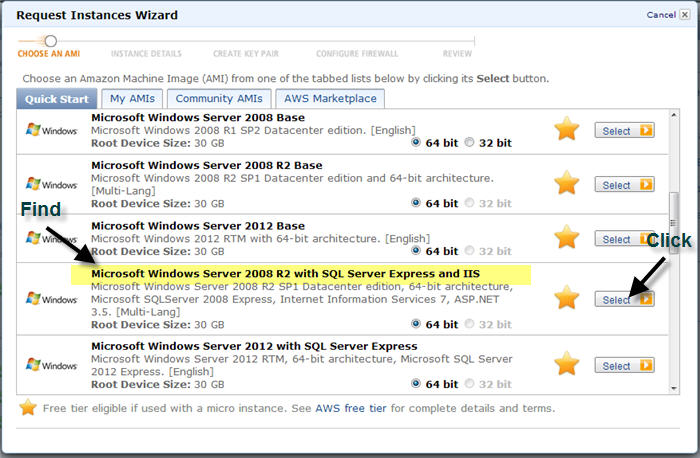Click the free tier star icon in the footer
This screenshot has height=458, width=700.
point(28,407)
